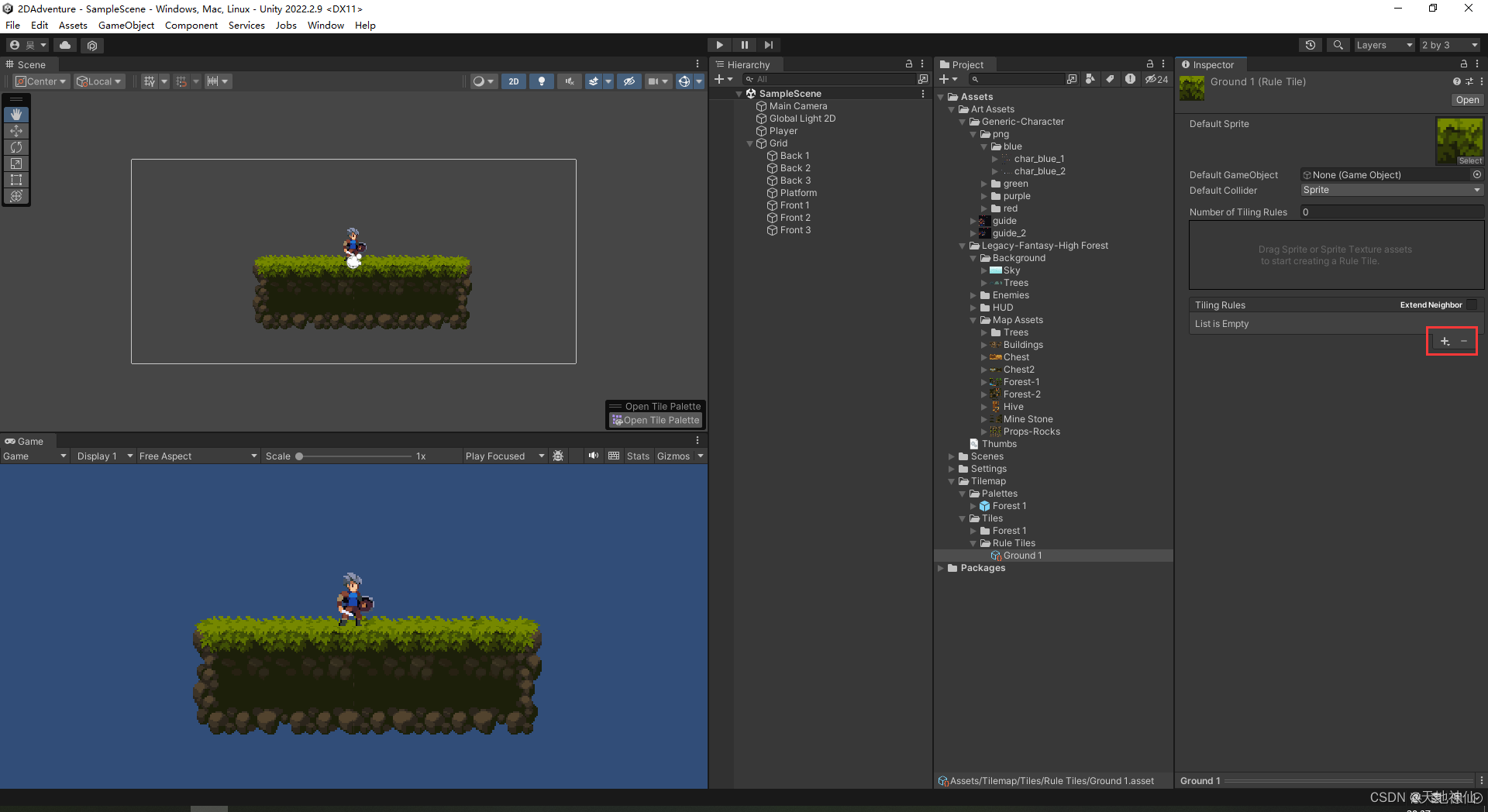
Task: Select the Move tool
Action: pyautogui.click(x=16, y=131)
